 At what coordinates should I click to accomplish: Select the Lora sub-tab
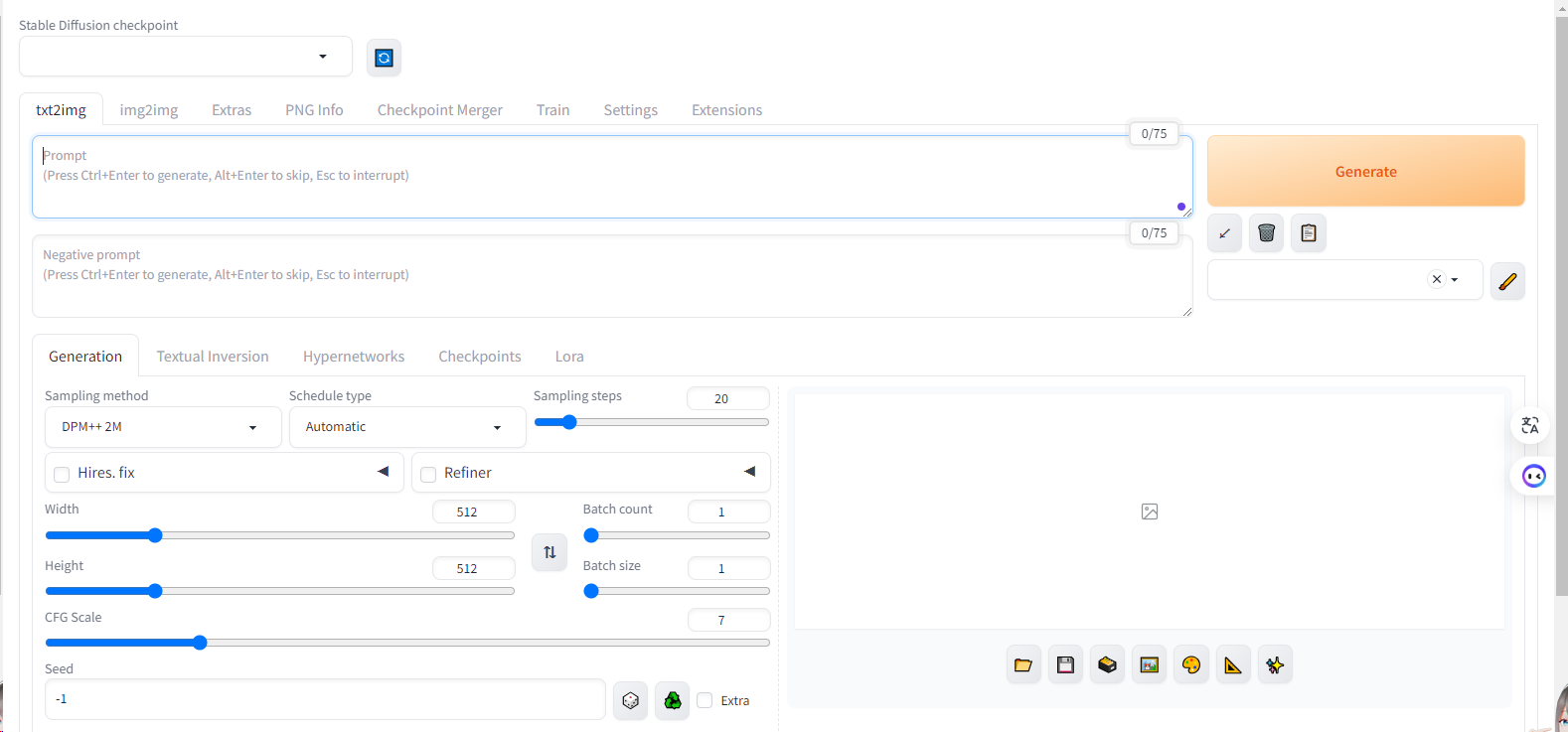coord(569,357)
